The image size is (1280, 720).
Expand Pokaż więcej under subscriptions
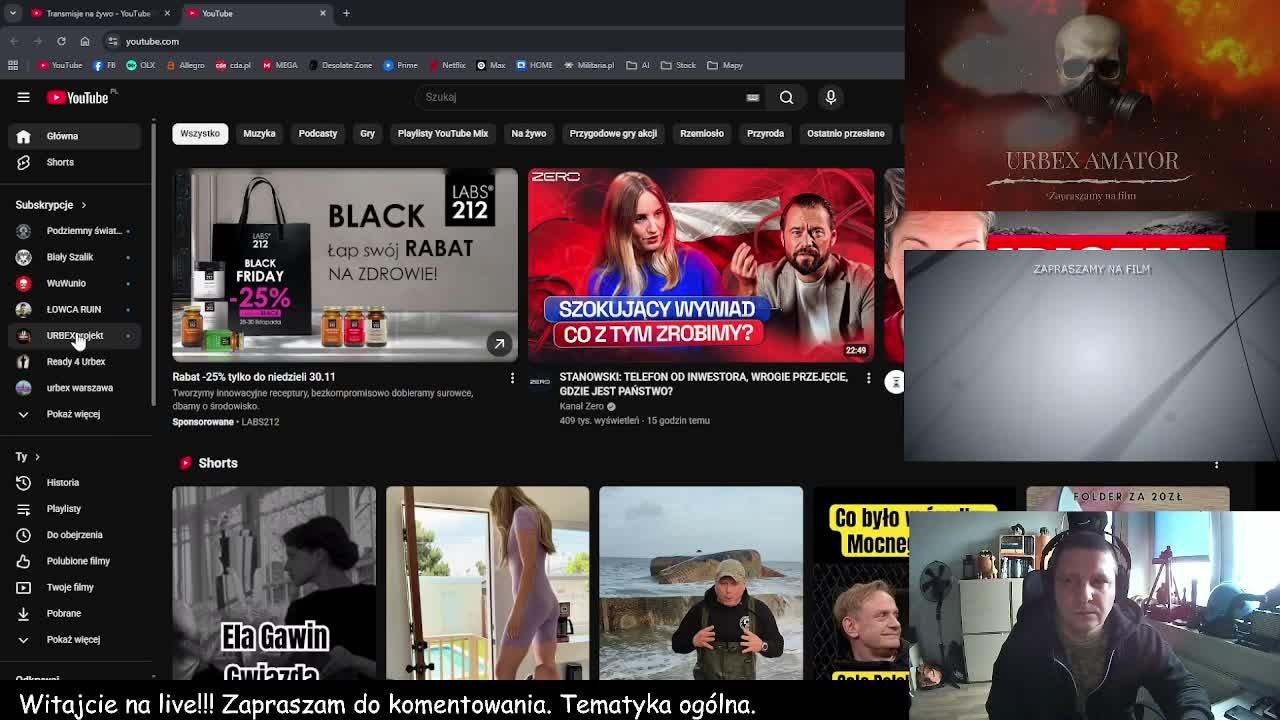[72, 414]
